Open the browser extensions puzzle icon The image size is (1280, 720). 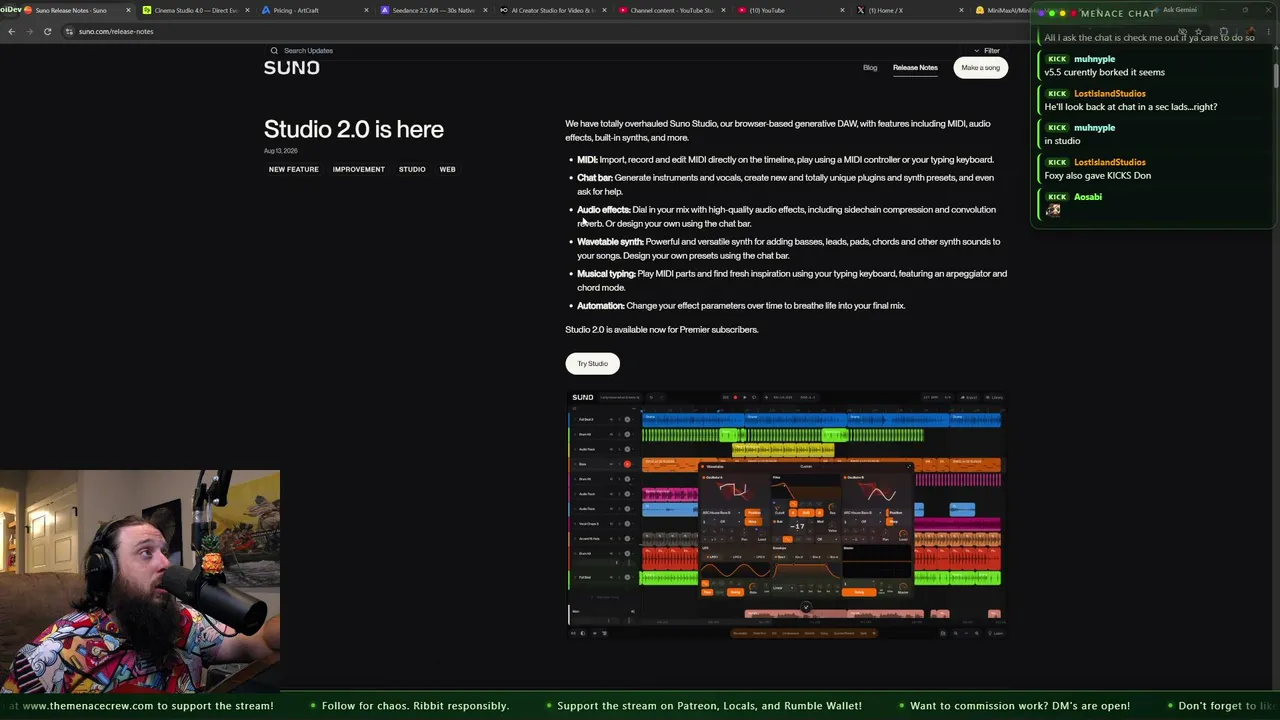tap(1223, 31)
